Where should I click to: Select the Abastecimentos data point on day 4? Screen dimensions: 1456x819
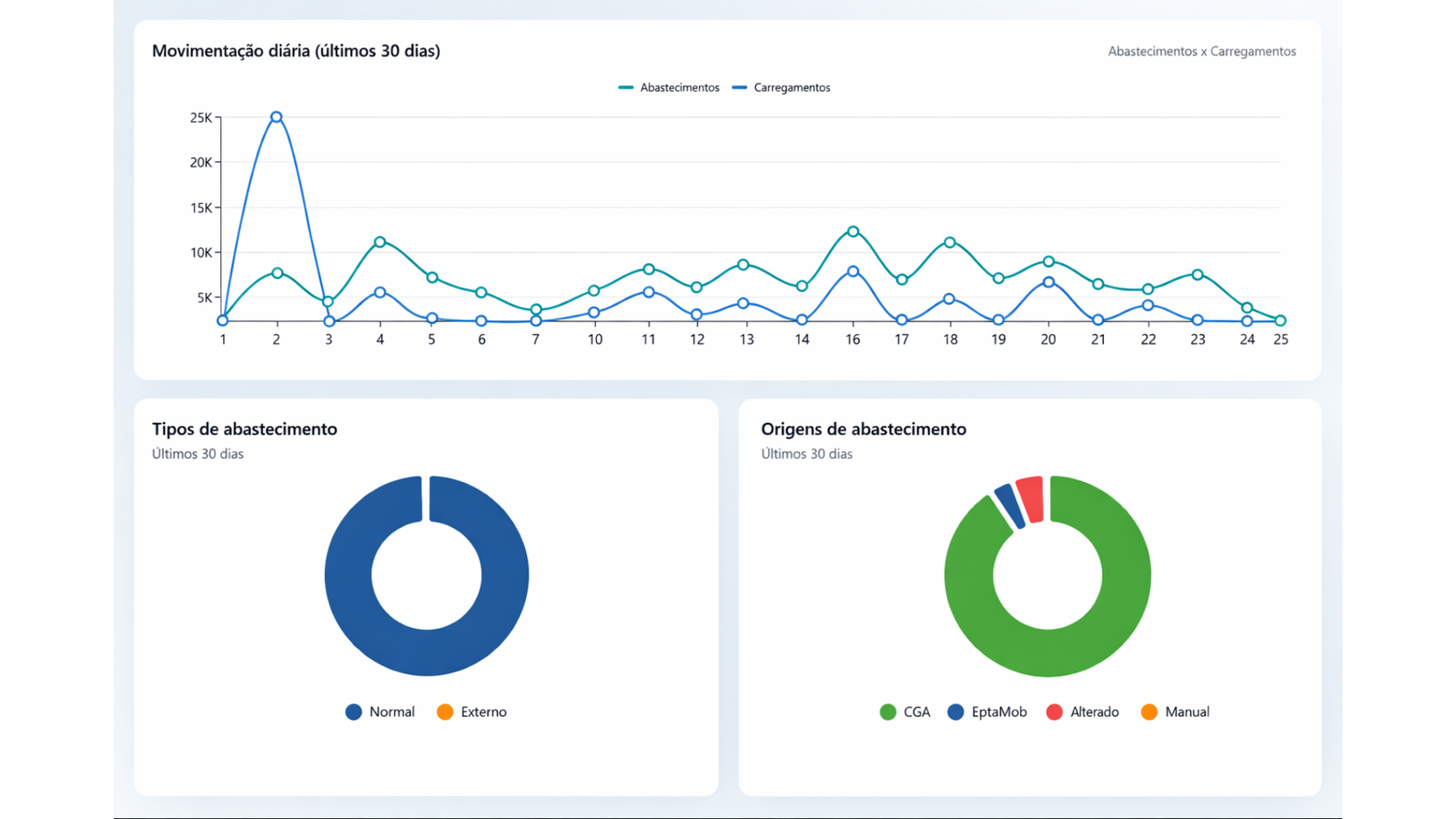pos(380,242)
